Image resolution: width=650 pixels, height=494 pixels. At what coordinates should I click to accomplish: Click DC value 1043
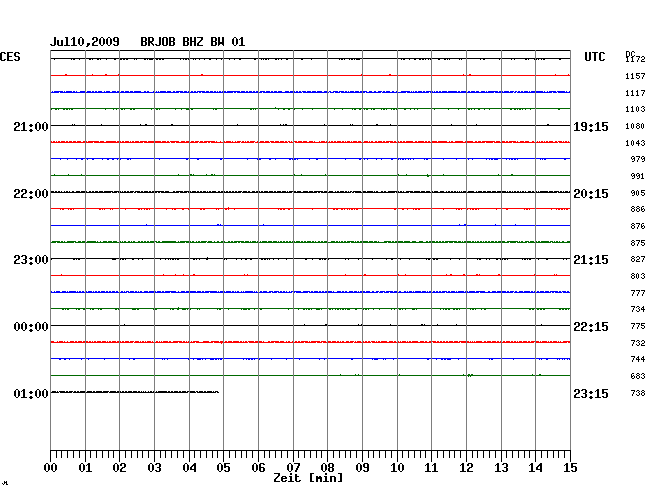point(635,143)
